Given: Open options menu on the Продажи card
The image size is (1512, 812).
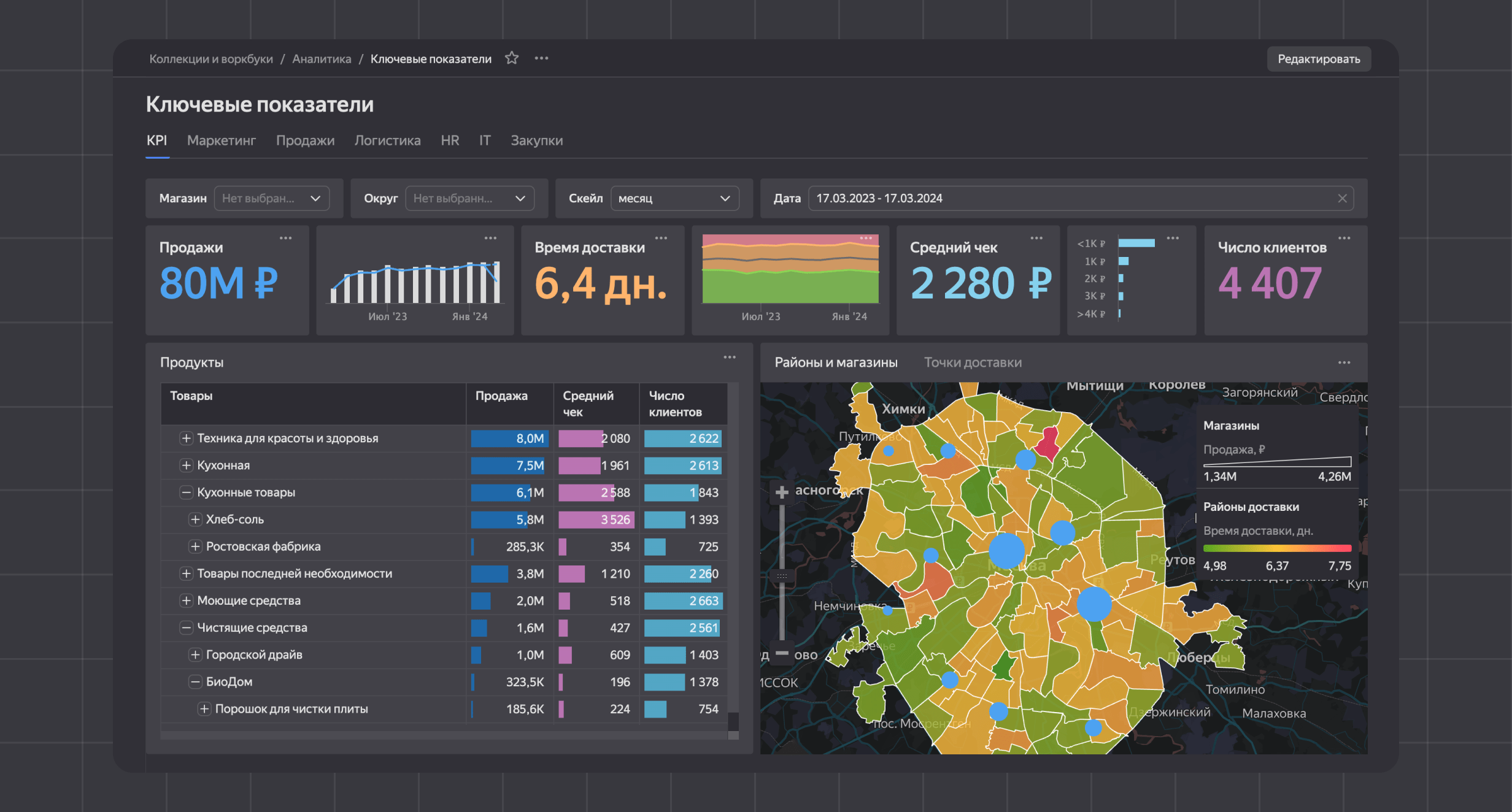Looking at the screenshot, I should 287,238.
